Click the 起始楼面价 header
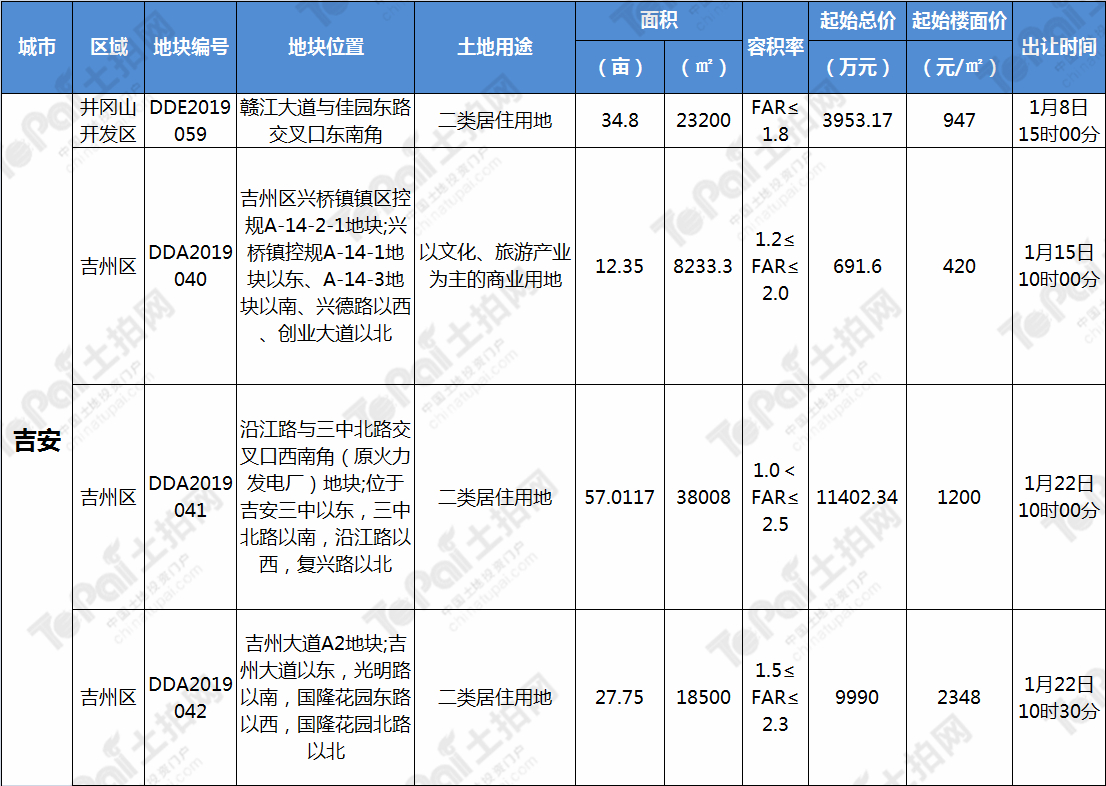 pos(958,46)
